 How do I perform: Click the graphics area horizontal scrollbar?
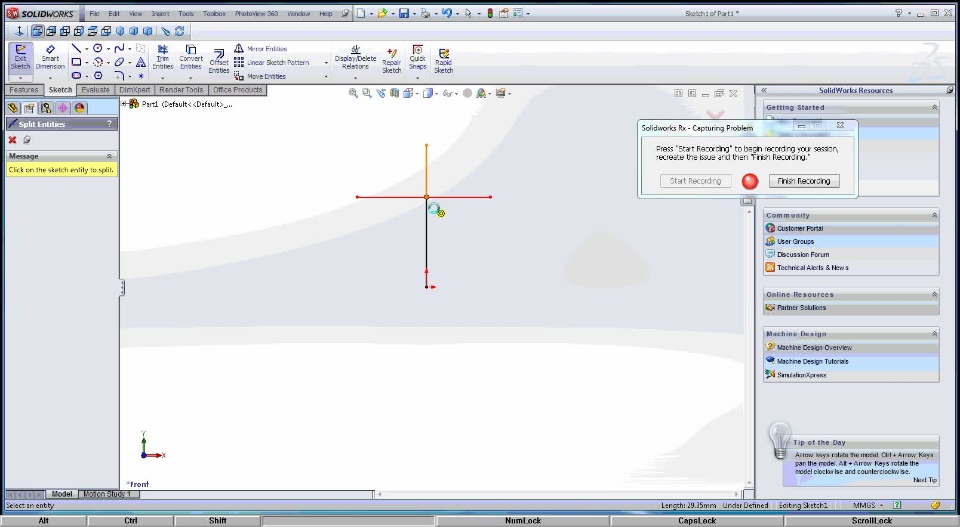pyautogui.click(x=558, y=494)
